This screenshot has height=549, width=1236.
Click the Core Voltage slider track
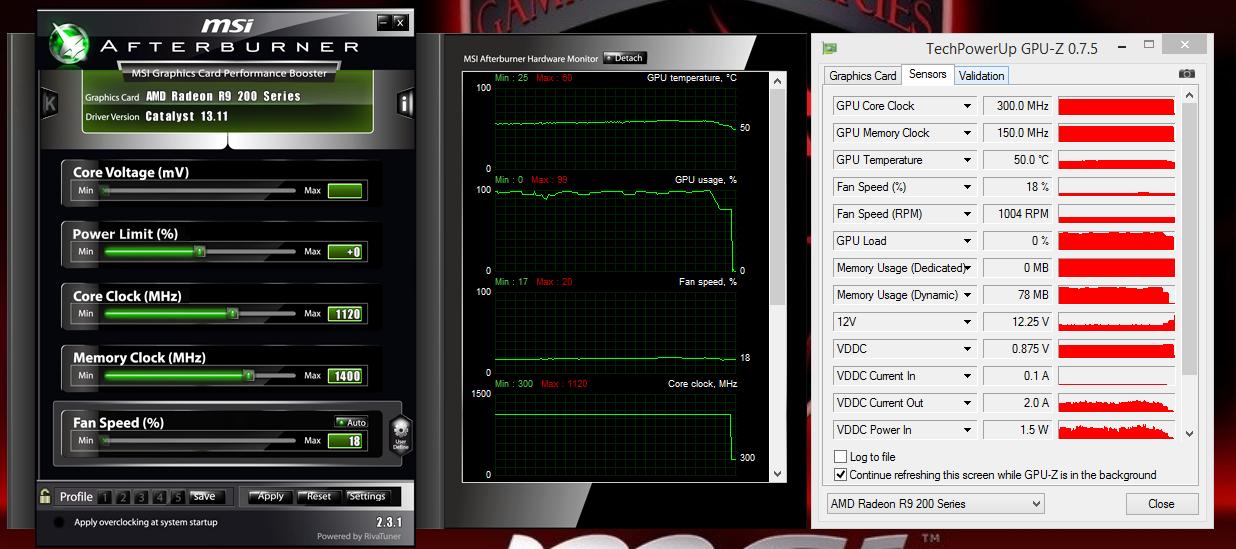(200, 190)
